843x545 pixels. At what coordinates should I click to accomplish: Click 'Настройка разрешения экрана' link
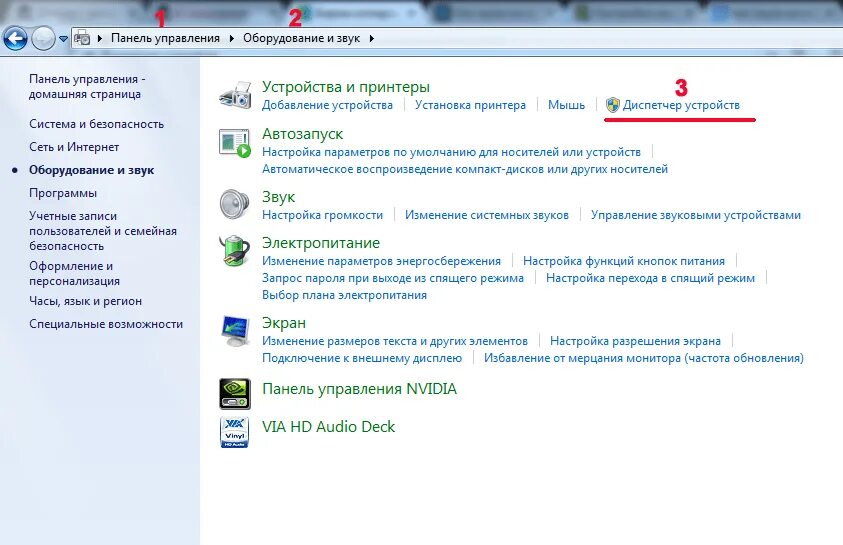[x=635, y=341]
